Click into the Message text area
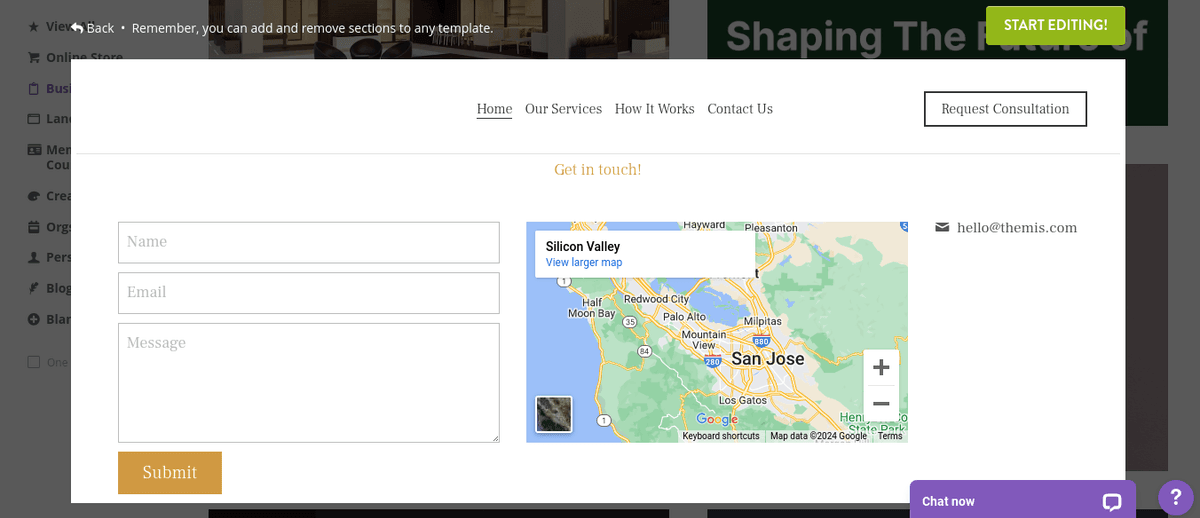Screen dimensions: 1200x518 308,382
